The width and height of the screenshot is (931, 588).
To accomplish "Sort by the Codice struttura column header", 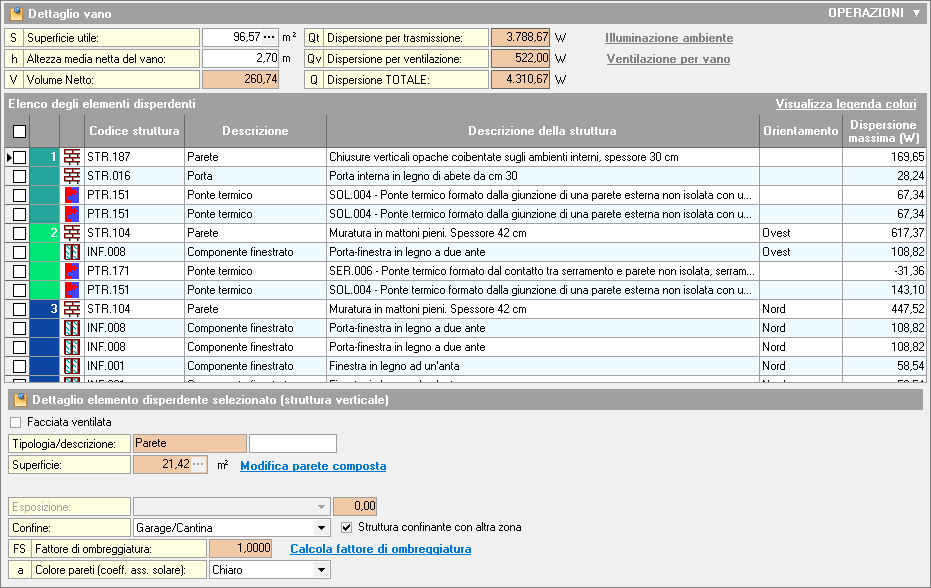I will click(134, 131).
